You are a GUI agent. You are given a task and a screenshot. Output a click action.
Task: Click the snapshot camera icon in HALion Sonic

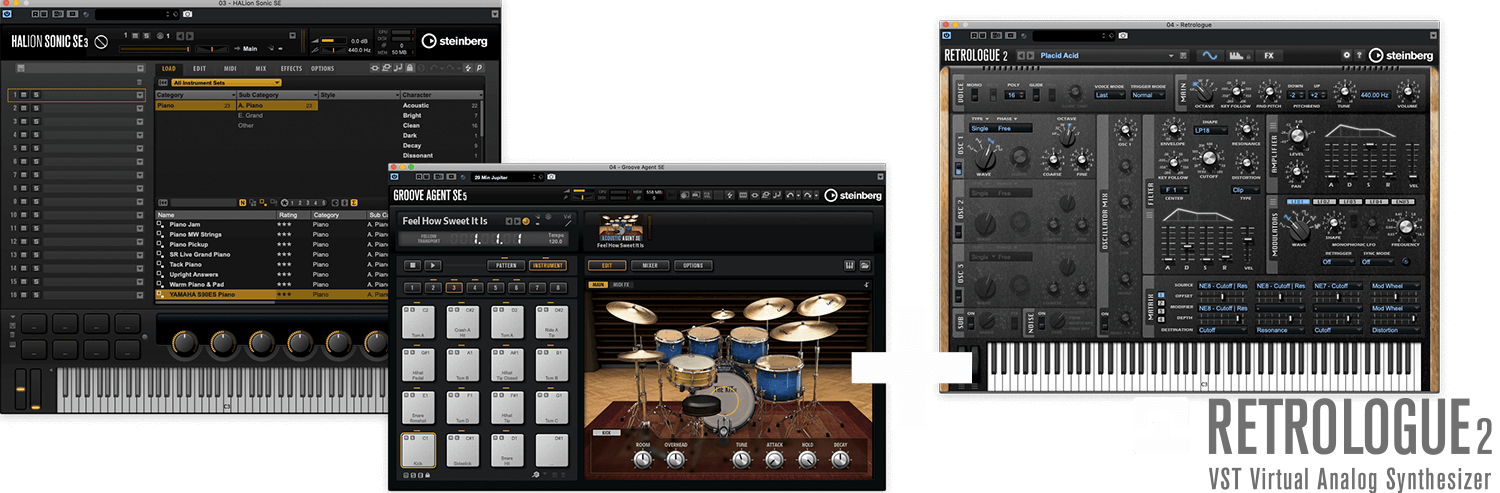pos(188,15)
